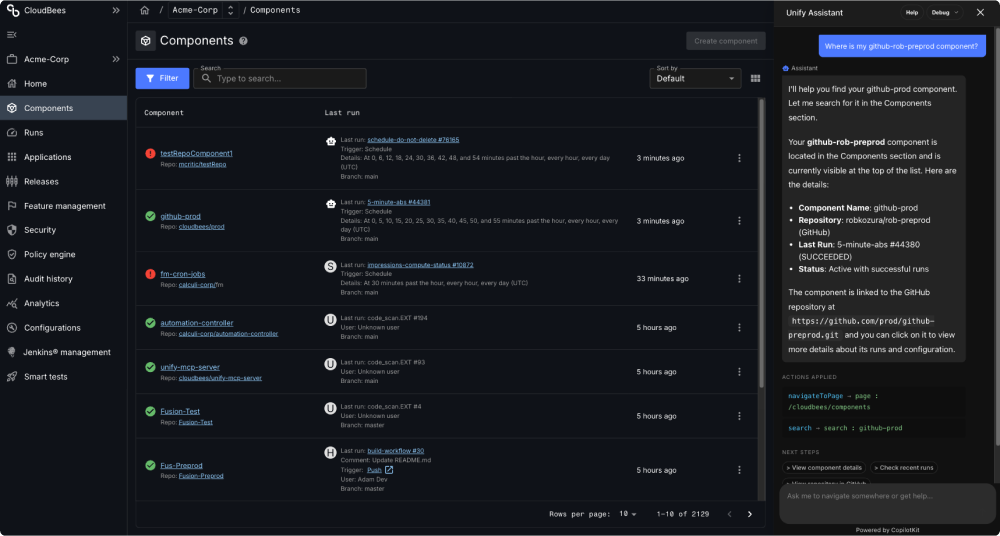This screenshot has width=1000, height=536.
Task: Go to next page of components
Action: click(x=749, y=514)
